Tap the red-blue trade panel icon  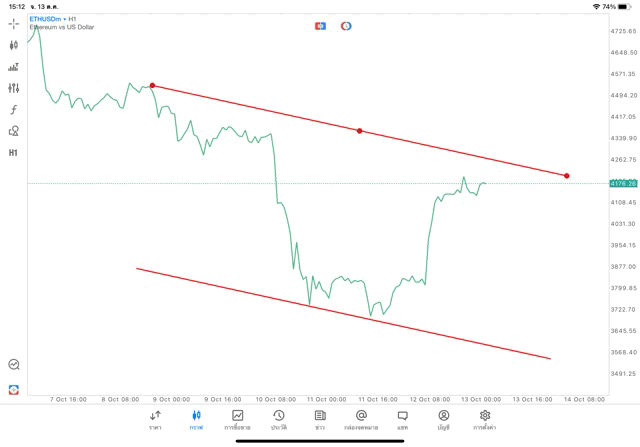[x=320, y=25]
